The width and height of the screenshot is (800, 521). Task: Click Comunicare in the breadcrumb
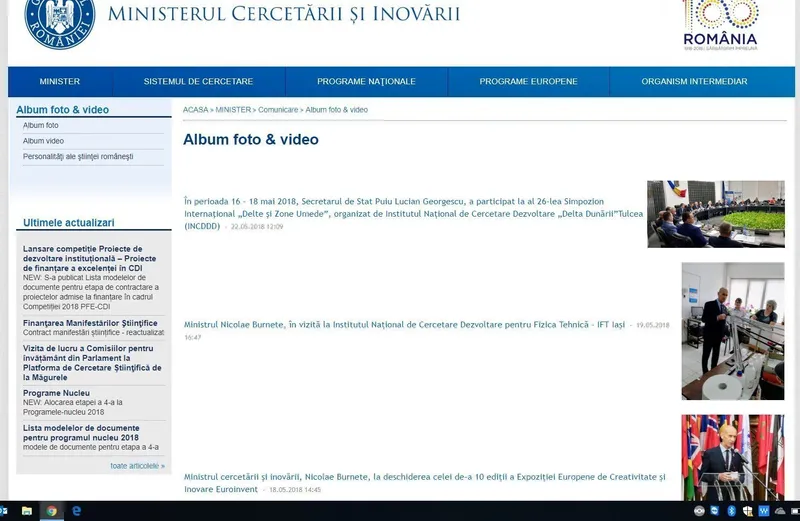tap(279, 110)
